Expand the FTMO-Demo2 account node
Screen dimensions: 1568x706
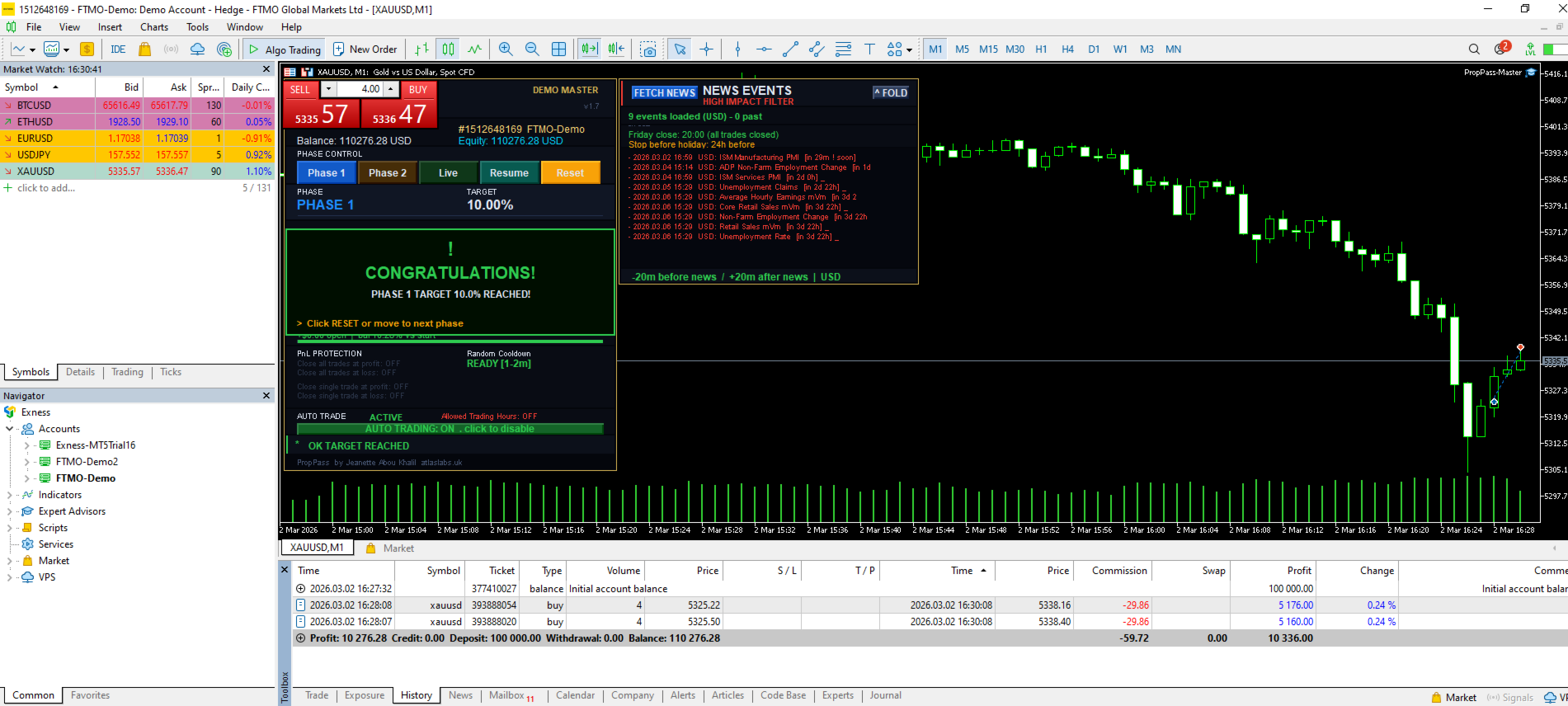click(26, 462)
